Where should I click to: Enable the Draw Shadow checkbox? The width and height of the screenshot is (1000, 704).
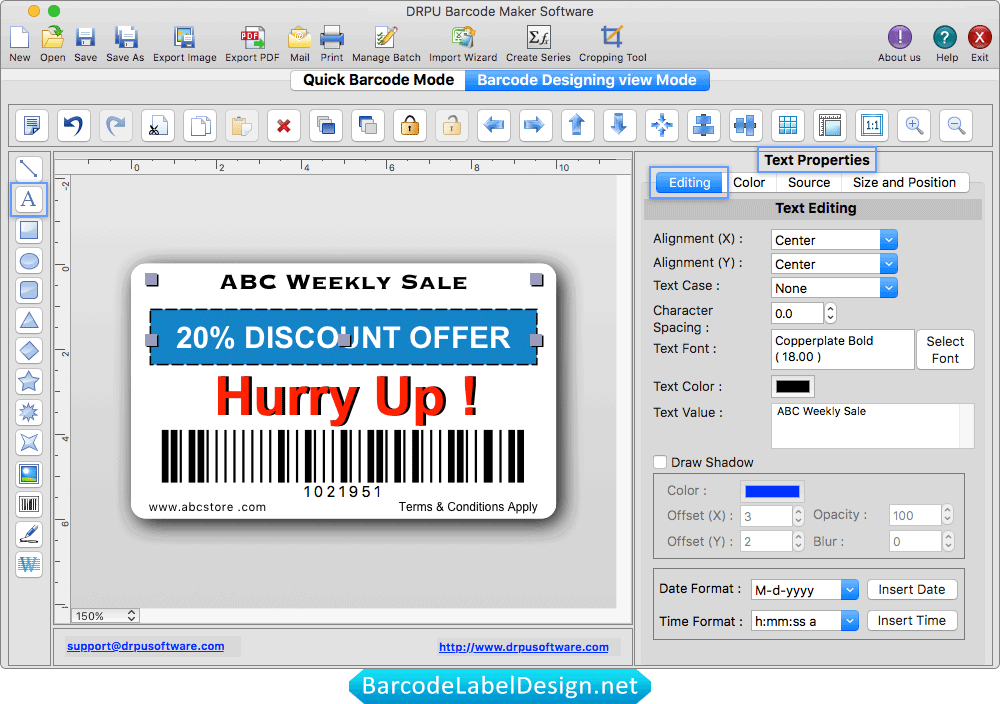[x=660, y=462]
